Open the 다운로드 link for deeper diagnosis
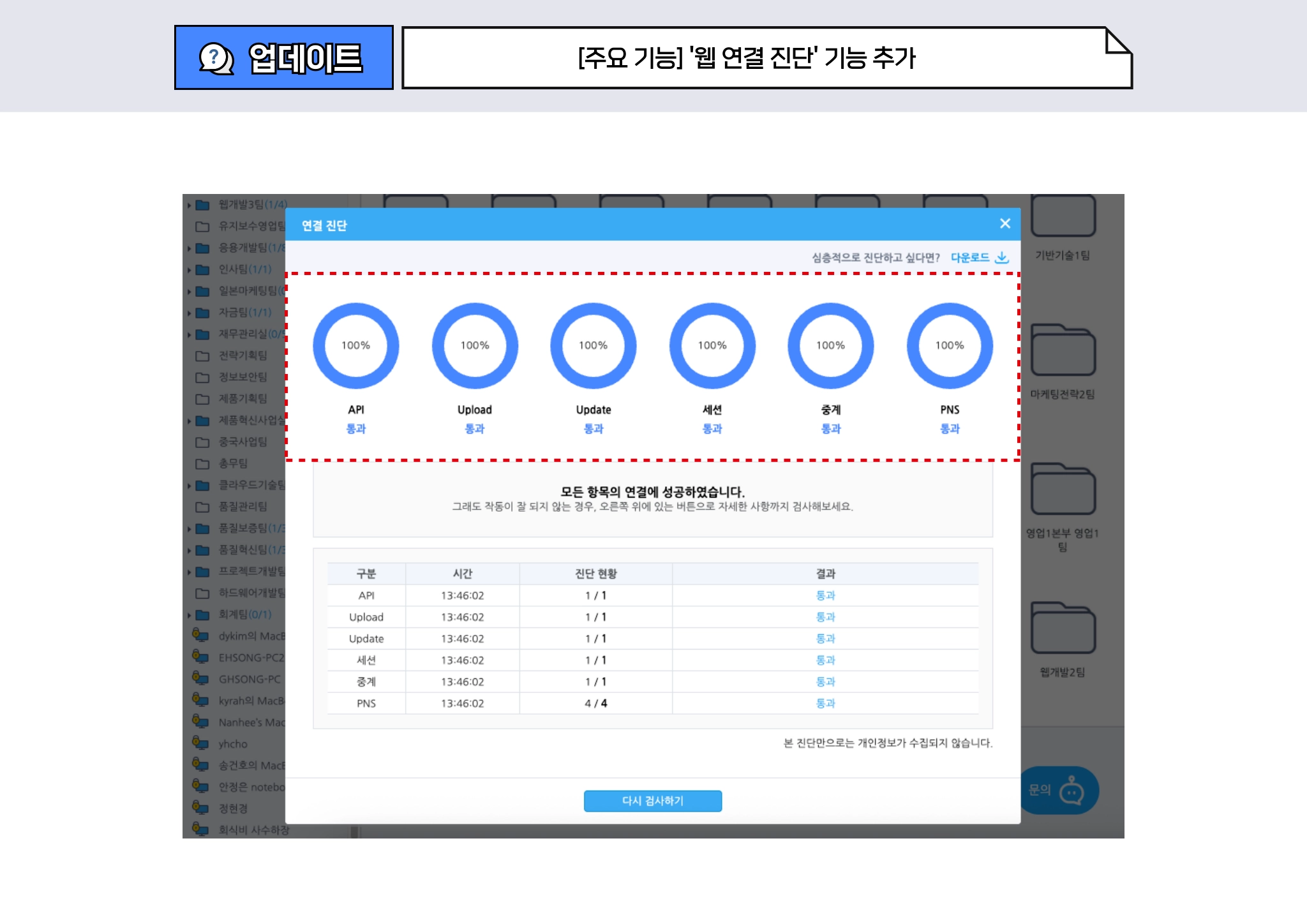The width and height of the screenshot is (1307, 924). (969, 257)
